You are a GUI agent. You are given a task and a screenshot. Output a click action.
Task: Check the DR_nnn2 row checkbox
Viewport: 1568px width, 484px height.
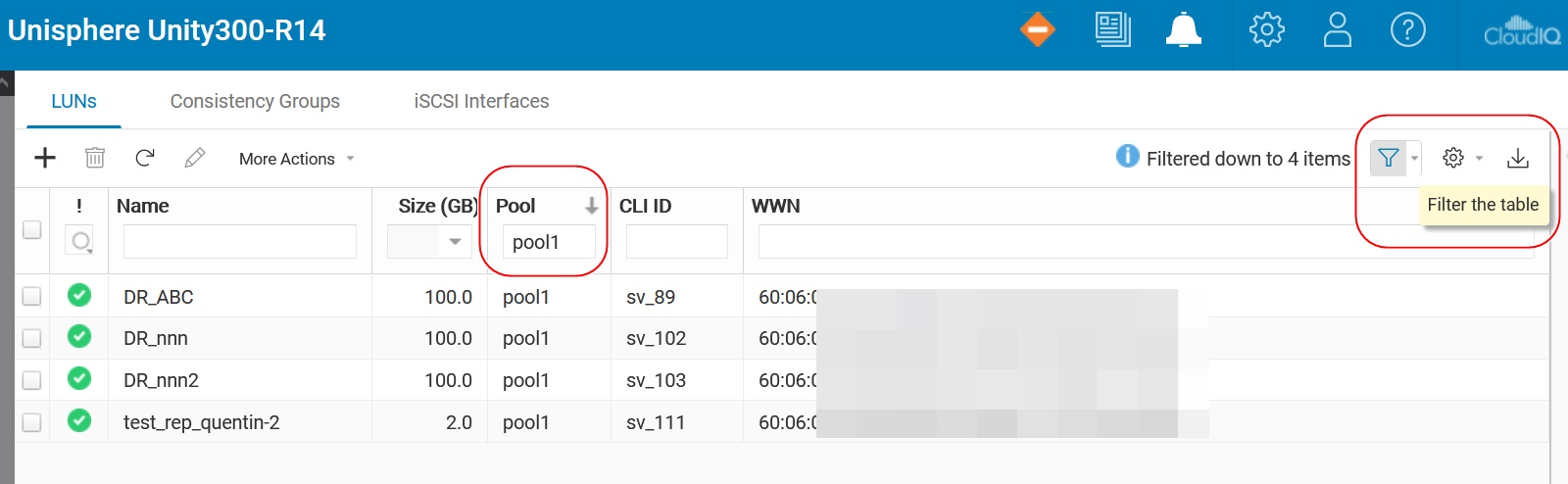click(31, 380)
